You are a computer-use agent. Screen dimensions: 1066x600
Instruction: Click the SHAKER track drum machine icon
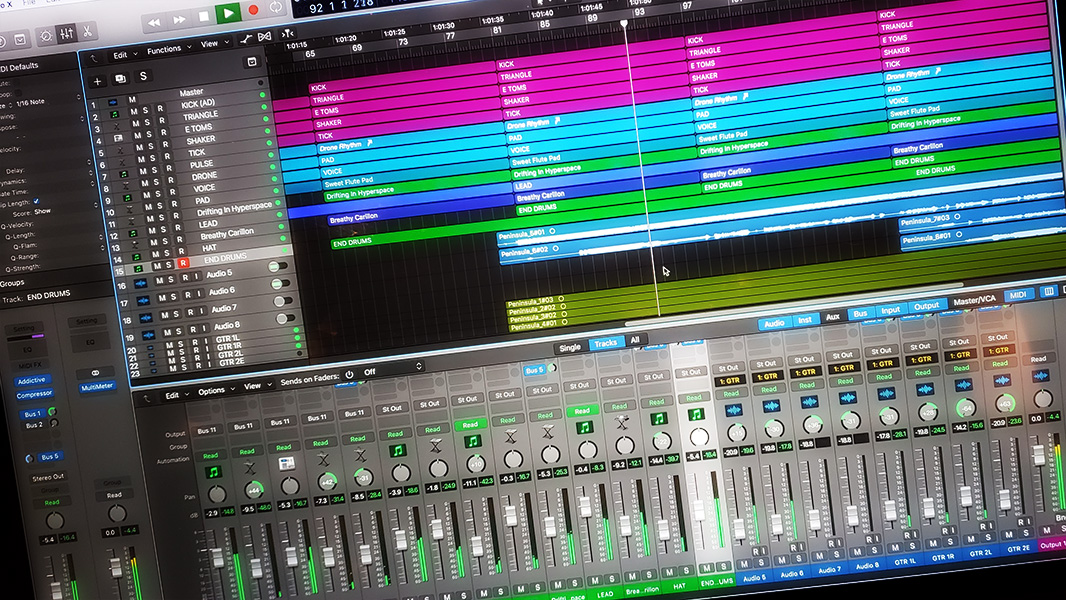point(118,139)
